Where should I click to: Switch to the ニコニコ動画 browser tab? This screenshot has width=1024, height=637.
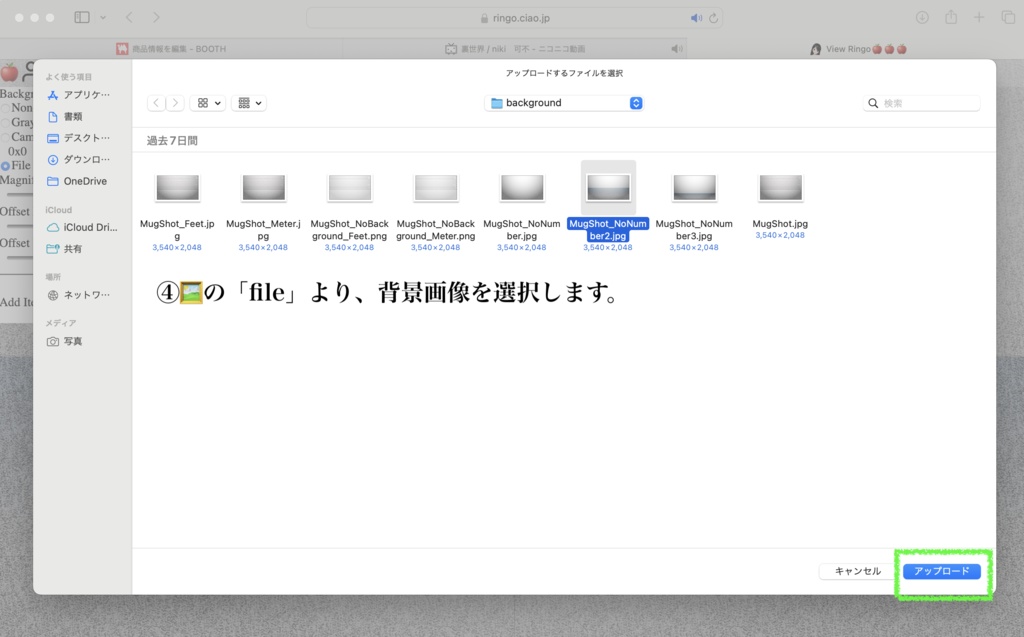click(x=513, y=49)
